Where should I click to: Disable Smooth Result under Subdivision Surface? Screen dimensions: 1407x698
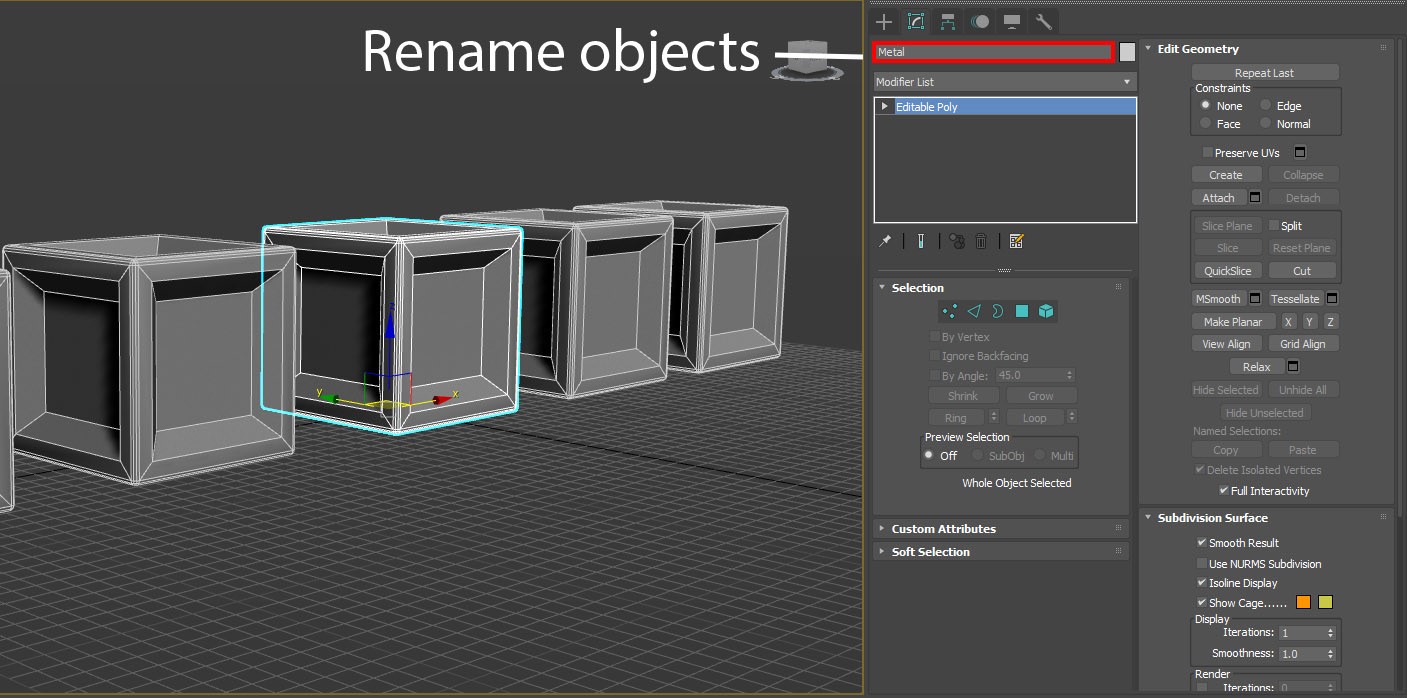tap(1202, 543)
